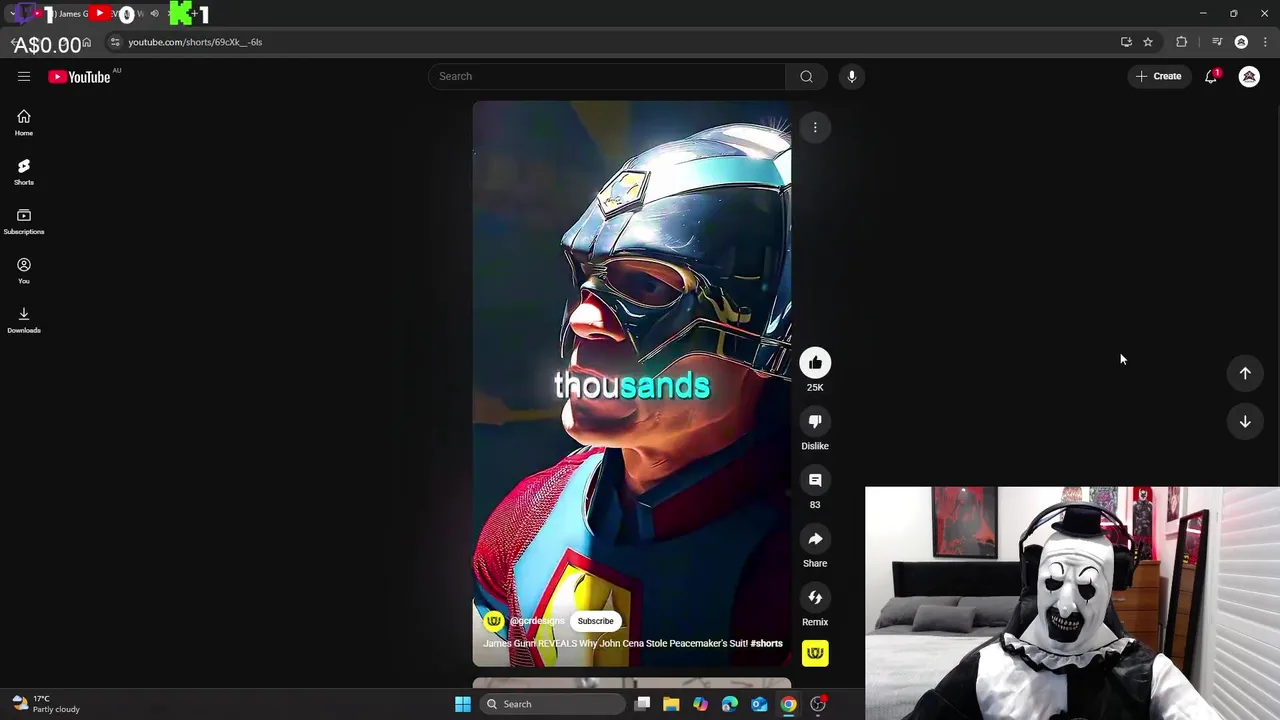Screen dimensions: 1280x720
Task: Dislike the Short with thumbs down
Action: click(x=815, y=422)
